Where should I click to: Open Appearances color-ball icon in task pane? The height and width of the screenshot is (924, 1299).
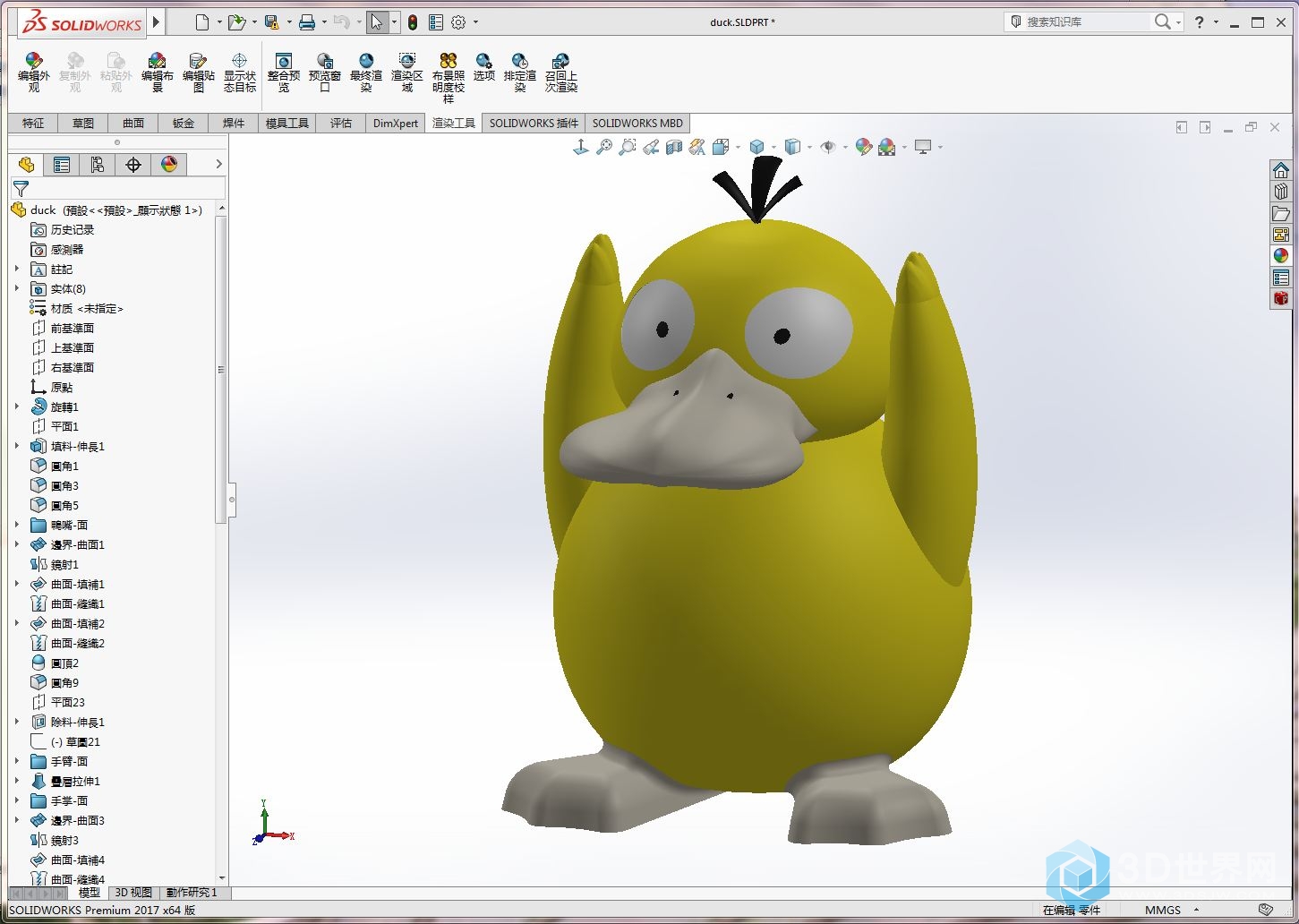(x=1281, y=256)
